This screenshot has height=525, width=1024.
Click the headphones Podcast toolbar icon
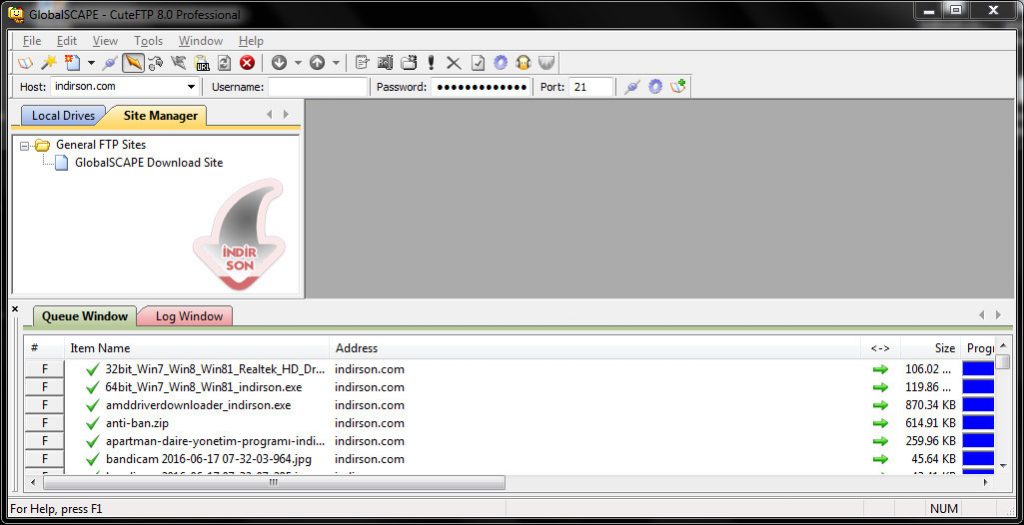523,63
